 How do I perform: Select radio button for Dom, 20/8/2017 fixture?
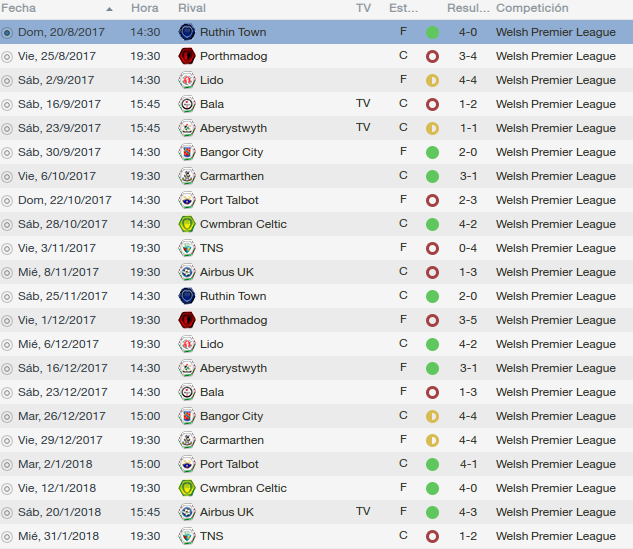pos(7,33)
